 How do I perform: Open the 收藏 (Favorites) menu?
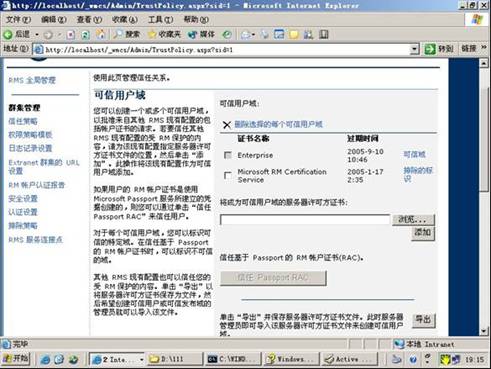pyautogui.click(x=125, y=19)
